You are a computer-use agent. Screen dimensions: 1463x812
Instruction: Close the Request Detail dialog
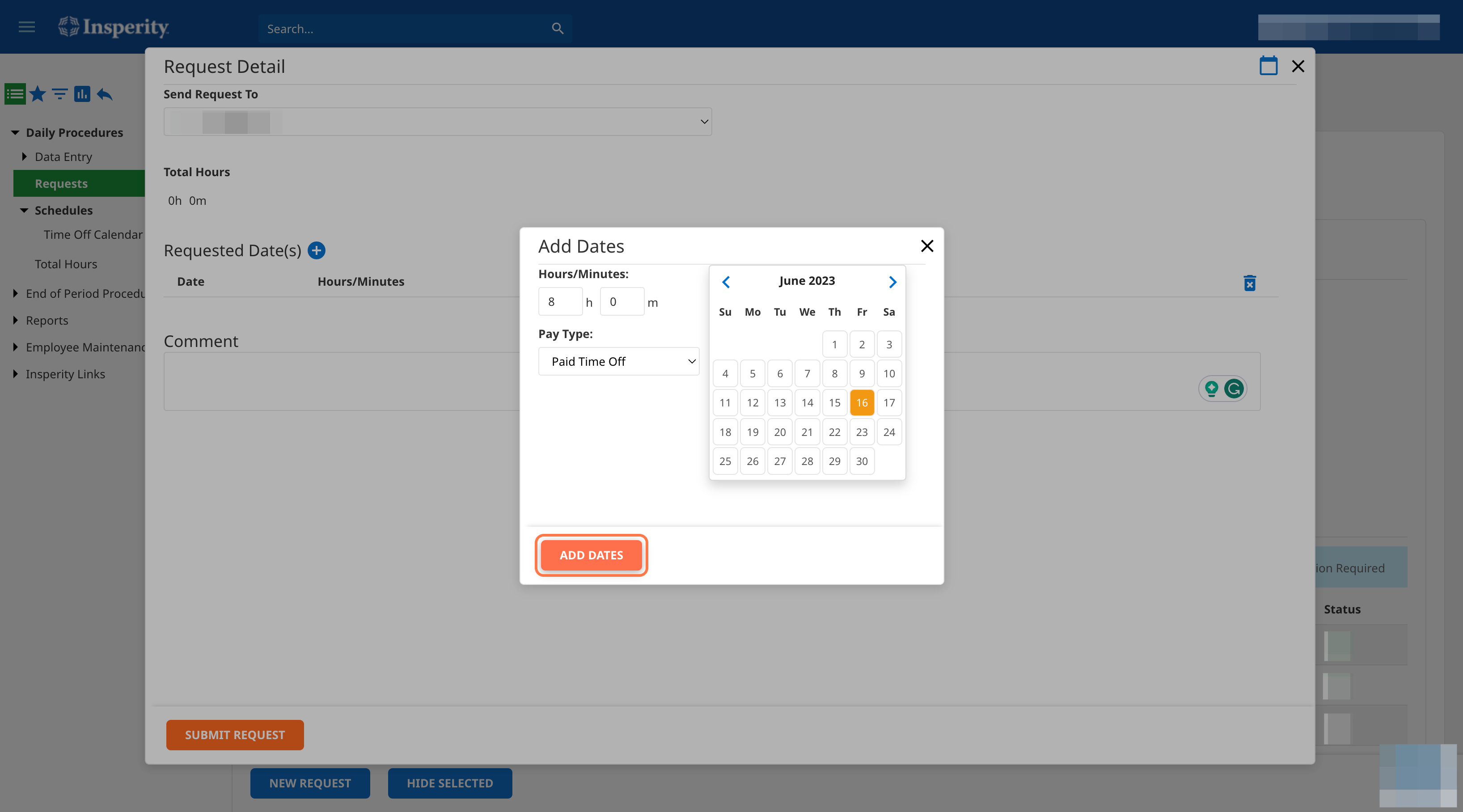(1298, 67)
